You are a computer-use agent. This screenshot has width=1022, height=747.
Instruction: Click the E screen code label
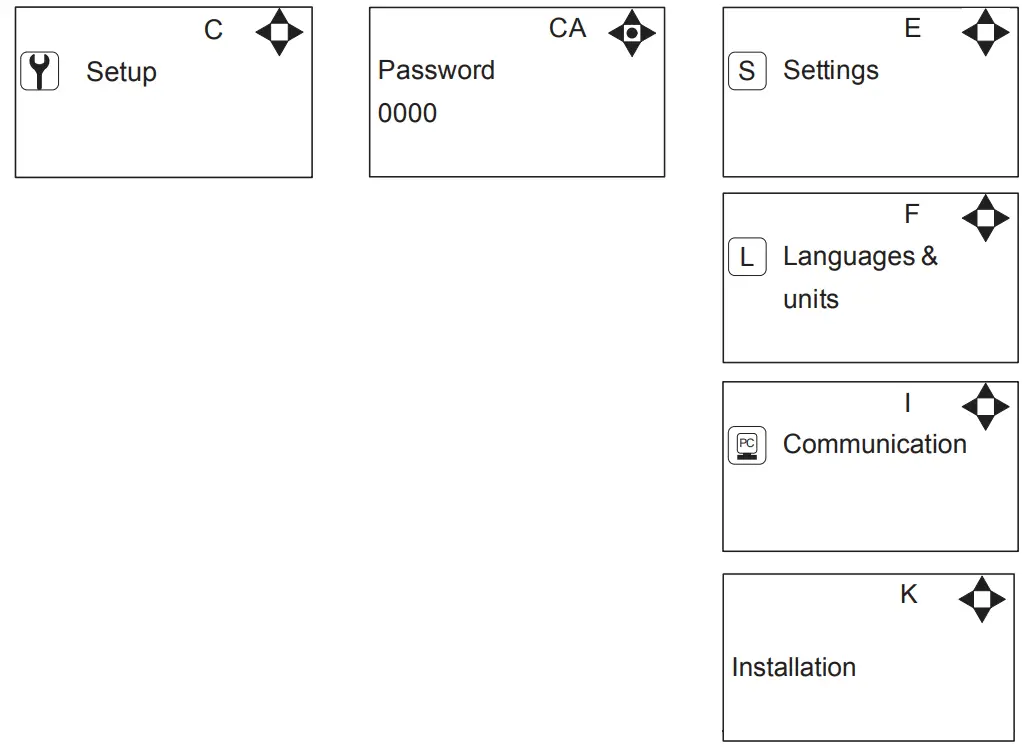pyautogui.click(x=913, y=29)
